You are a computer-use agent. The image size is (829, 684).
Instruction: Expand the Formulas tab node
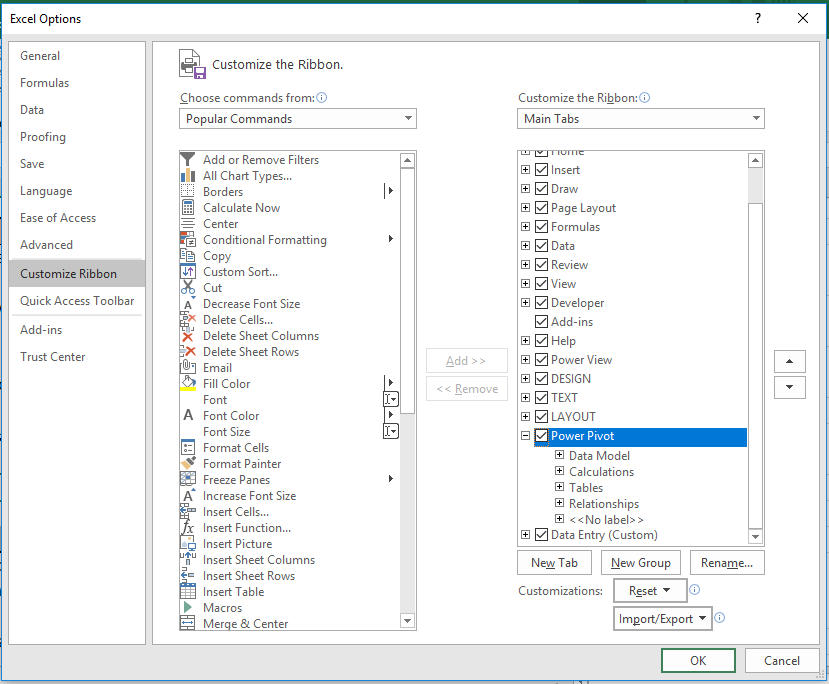pos(525,226)
